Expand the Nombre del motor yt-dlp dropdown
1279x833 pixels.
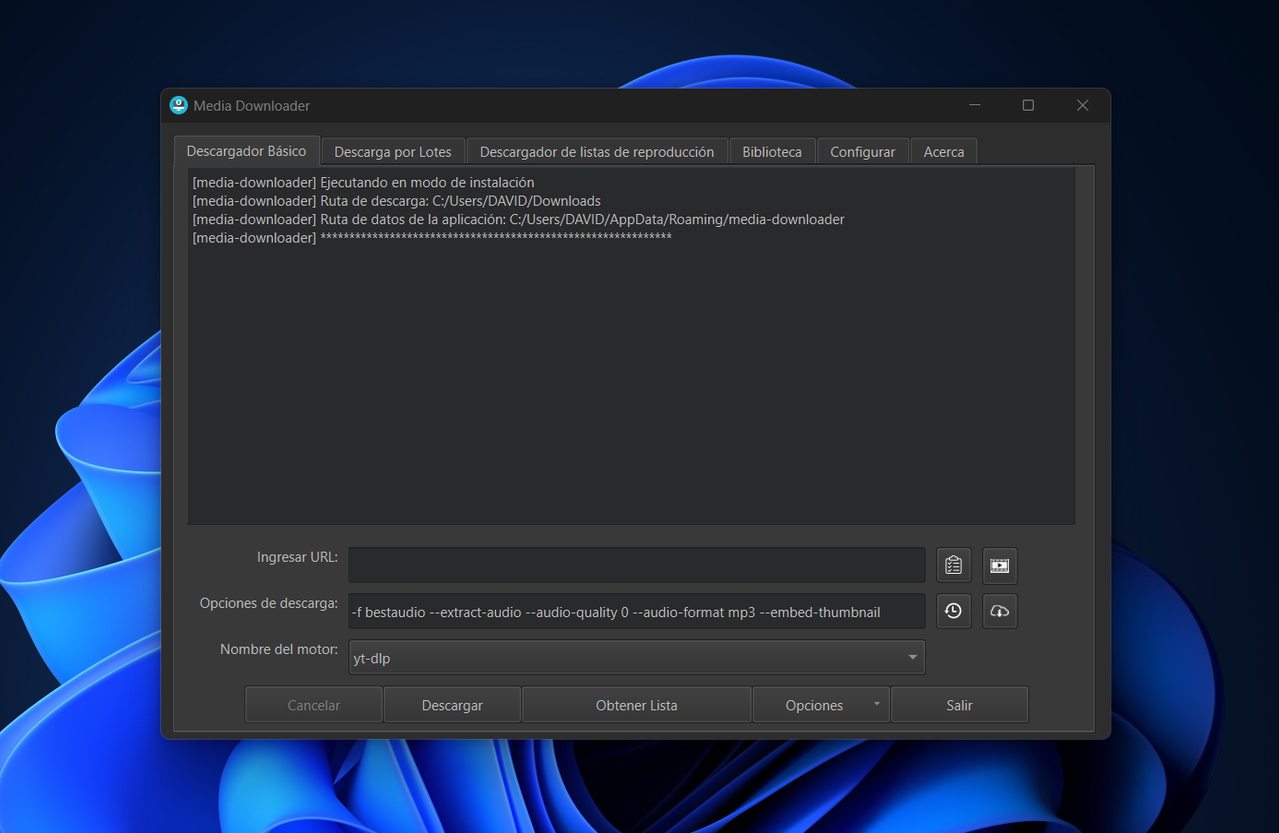pyautogui.click(x=637, y=658)
